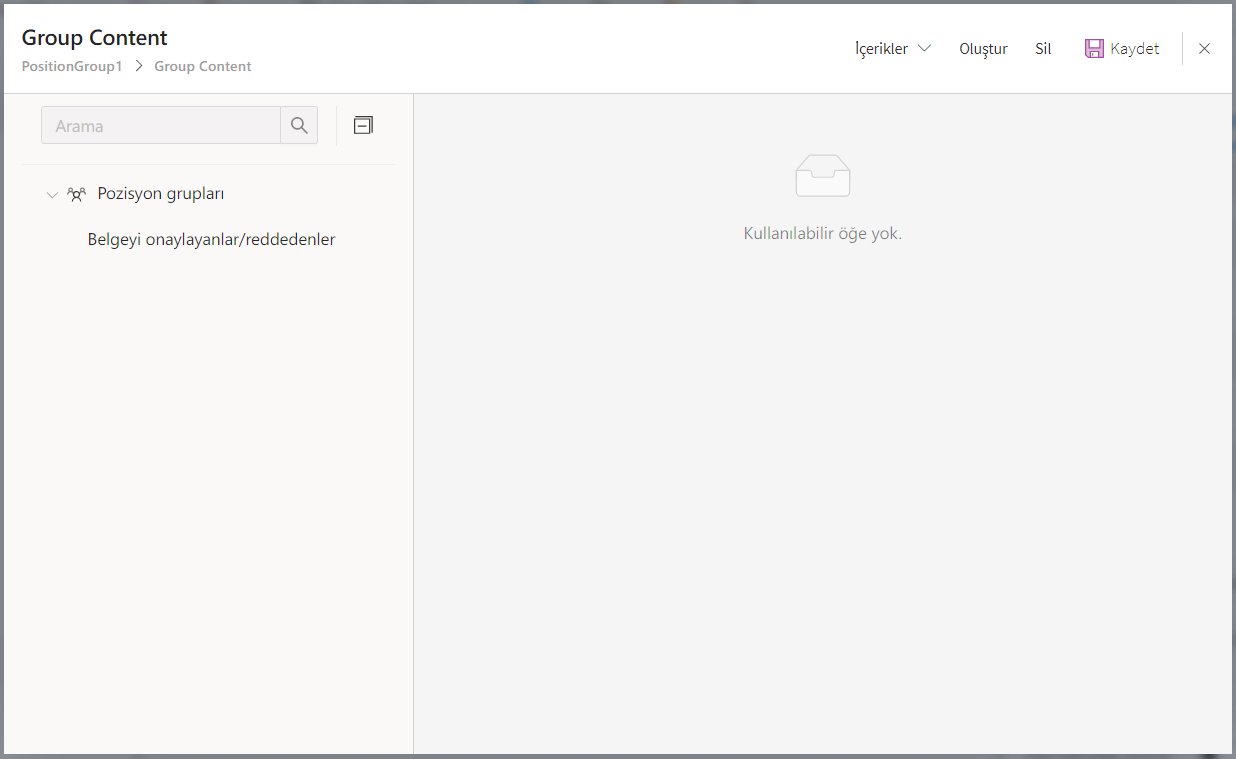This screenshot has height=759, width=1236.
Task: Close the Group Content dialog
Action: point(1204,49)
